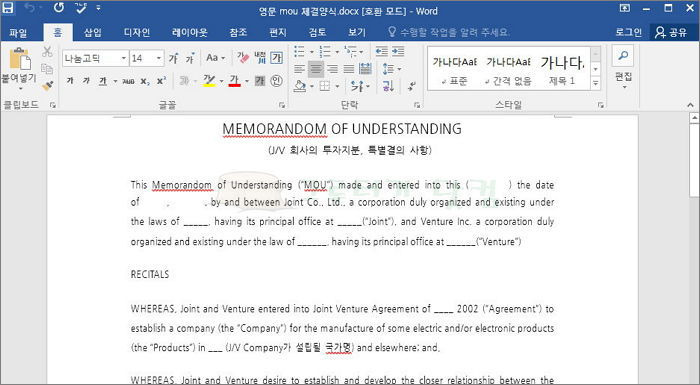This screenshot has width=700, height=385.
Task: Switch to the 디자인 tab
Action: [x=137, y=32]
